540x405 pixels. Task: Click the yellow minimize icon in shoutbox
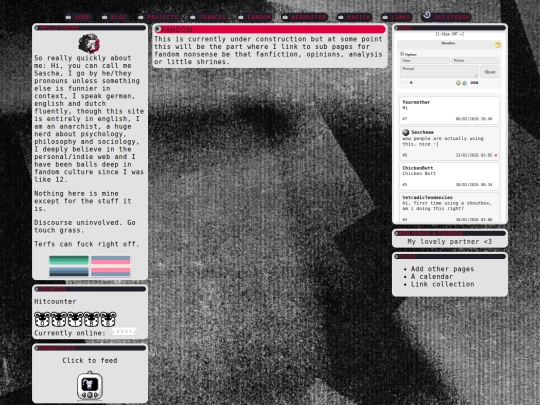(x=497, y=45)
